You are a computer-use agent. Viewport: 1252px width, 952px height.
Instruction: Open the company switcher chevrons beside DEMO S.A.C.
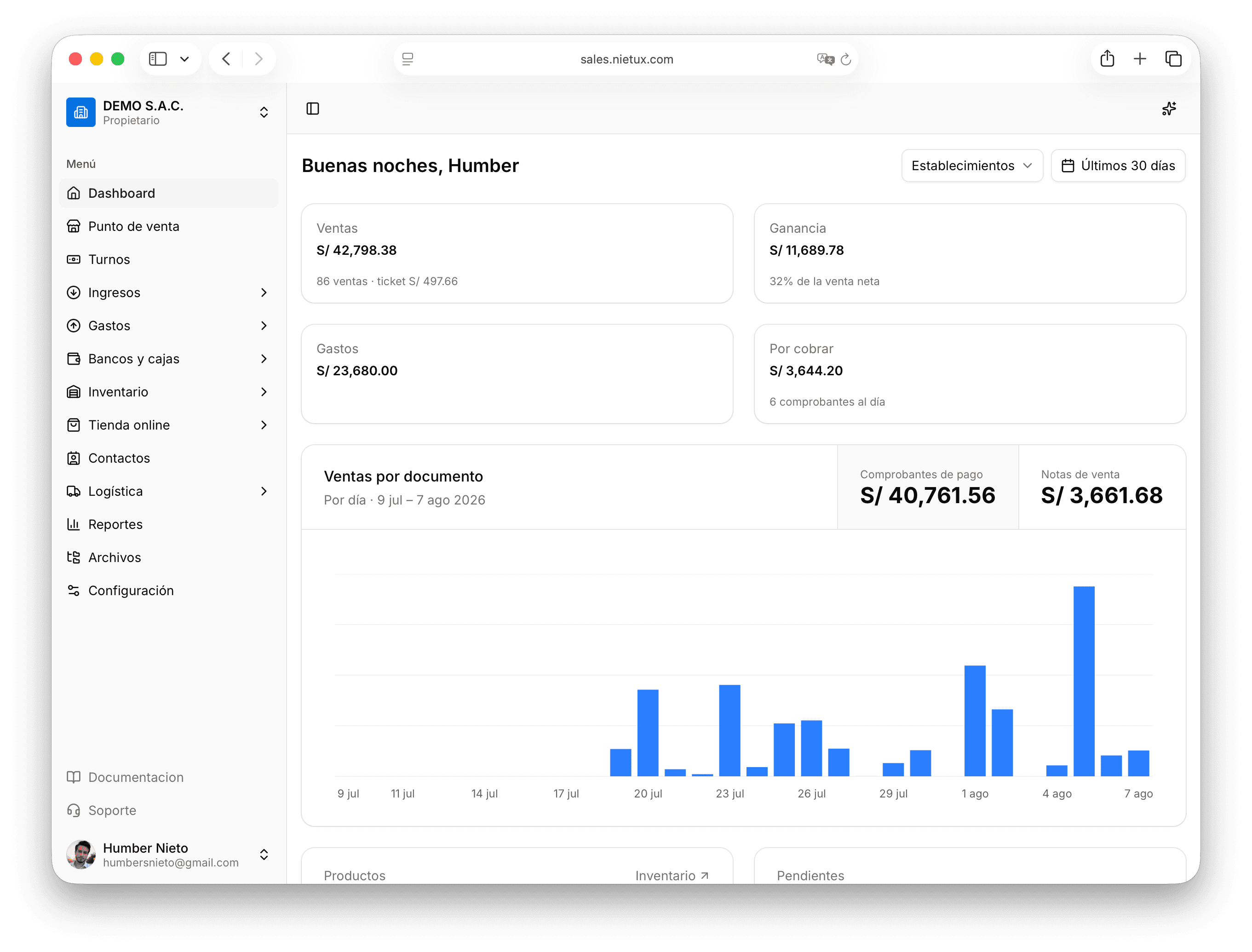coord(264,112)
